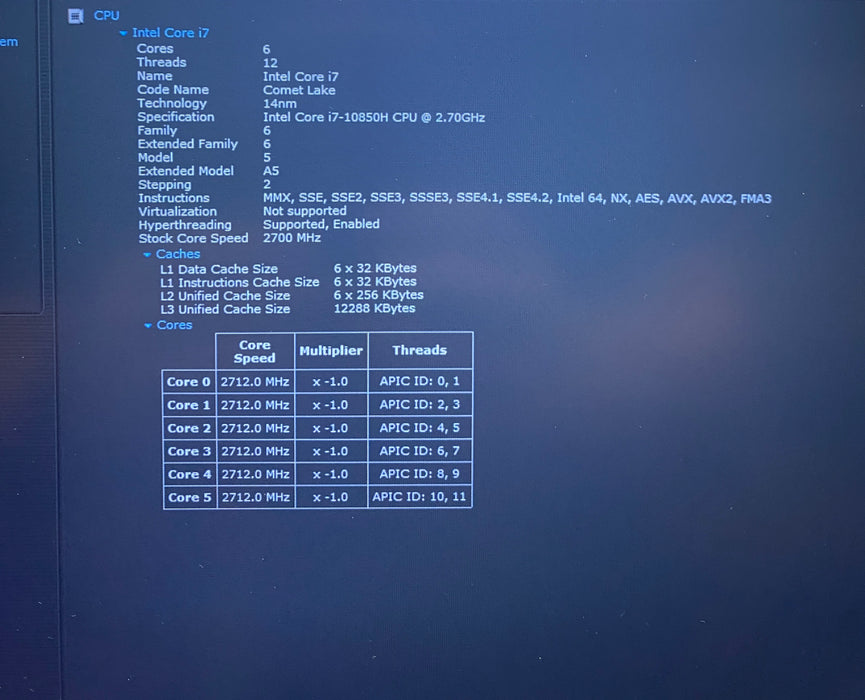Click L1 Instructions Cache Size label
This screenshot has width=865, height=700.
(x=239, y=282)
